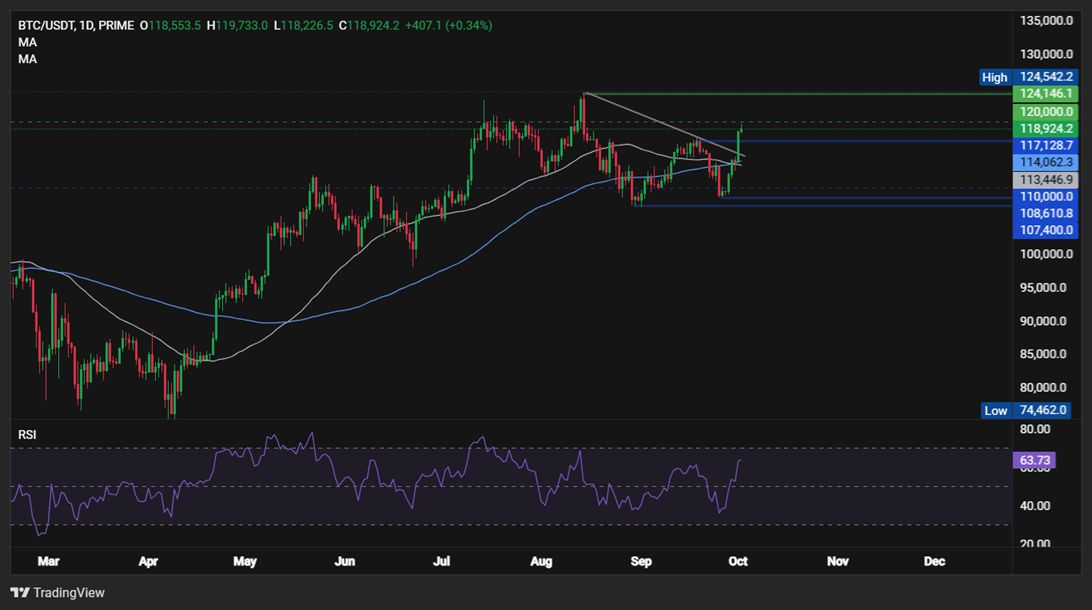The width and height of the screenshot is (1092, 610).
Task: Select the 107,400.0 support level label
Action: pyautogui.click(x=1044, y=230)
